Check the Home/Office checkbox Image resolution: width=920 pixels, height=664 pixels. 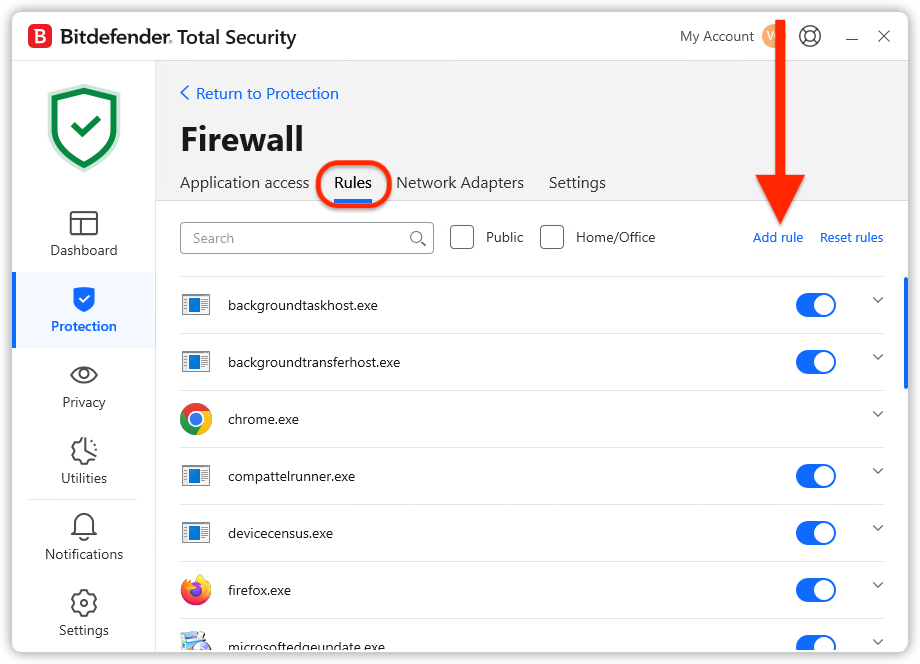tap(552, 238)
